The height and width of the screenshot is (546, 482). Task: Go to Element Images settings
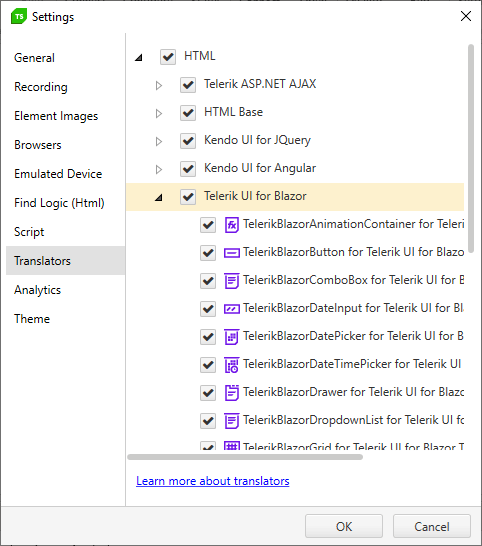(x=65, y=116)
